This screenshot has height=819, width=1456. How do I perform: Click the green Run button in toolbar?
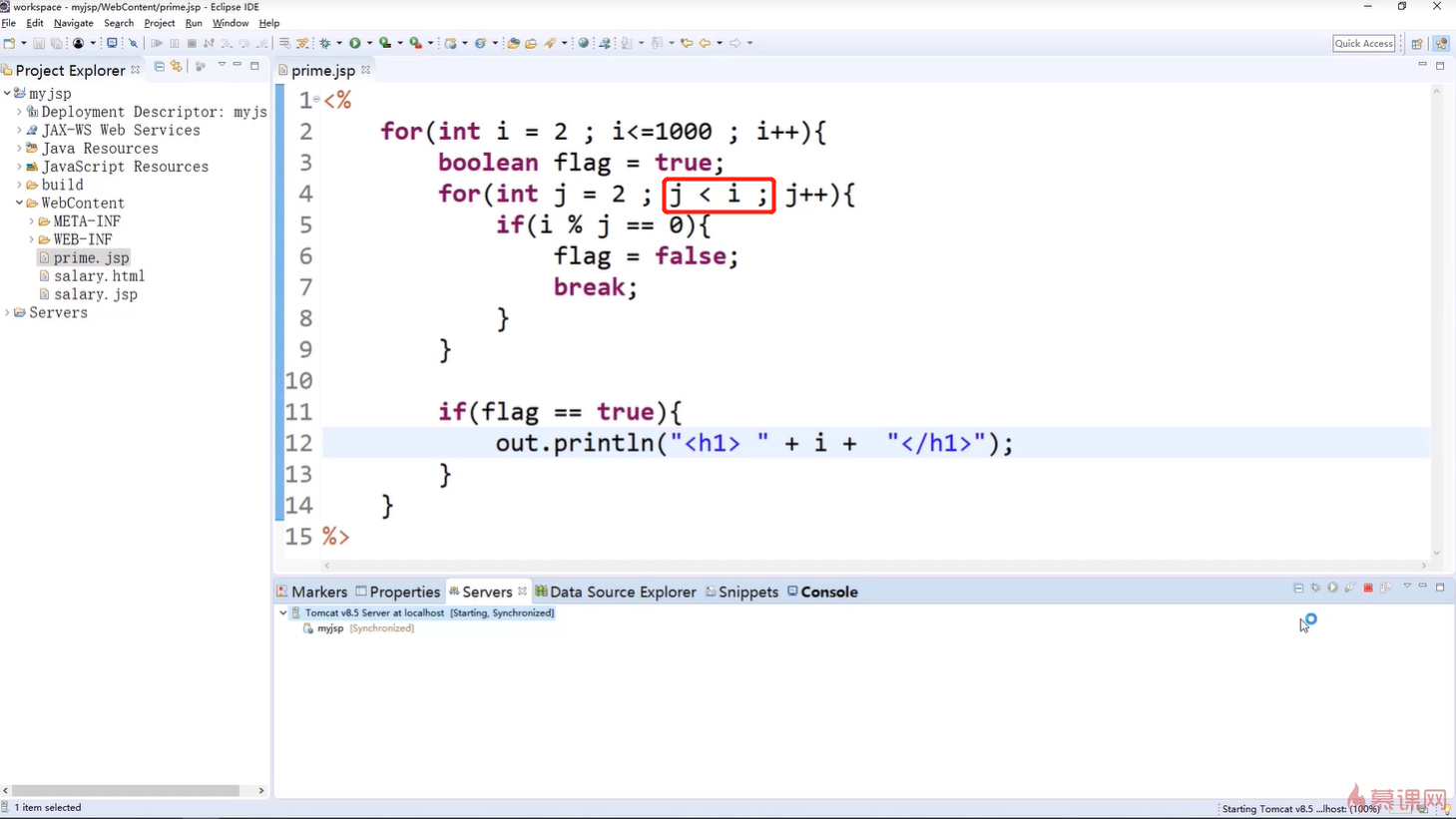click(x=354, y=43)
